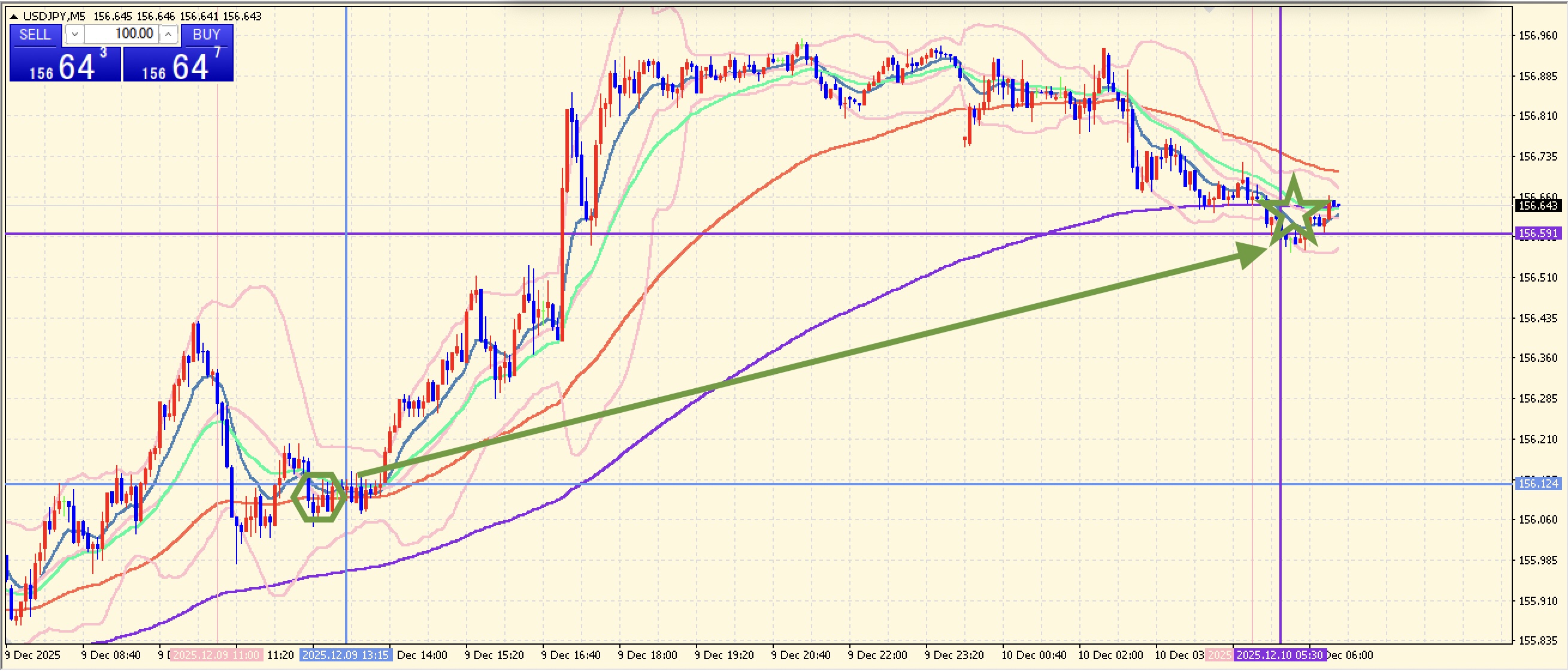
Task: Collapse the one-click trading panel triangle
Action: 14,16
